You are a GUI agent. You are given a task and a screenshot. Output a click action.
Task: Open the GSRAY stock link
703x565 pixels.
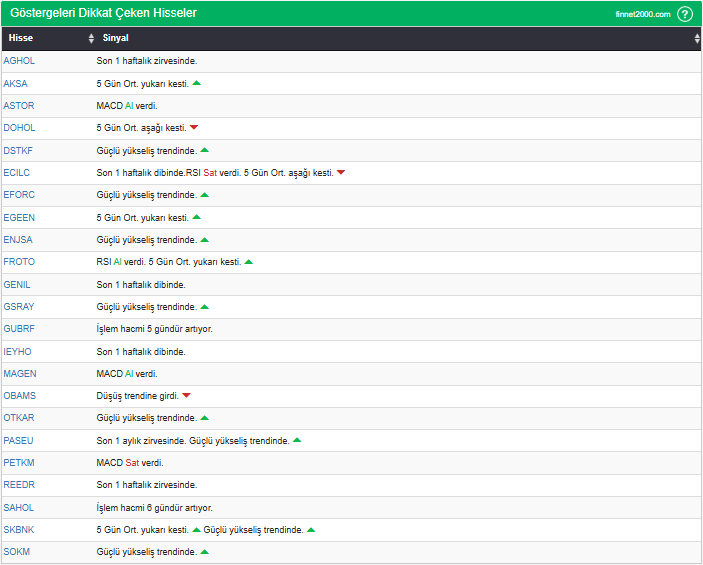coord(19,307)
